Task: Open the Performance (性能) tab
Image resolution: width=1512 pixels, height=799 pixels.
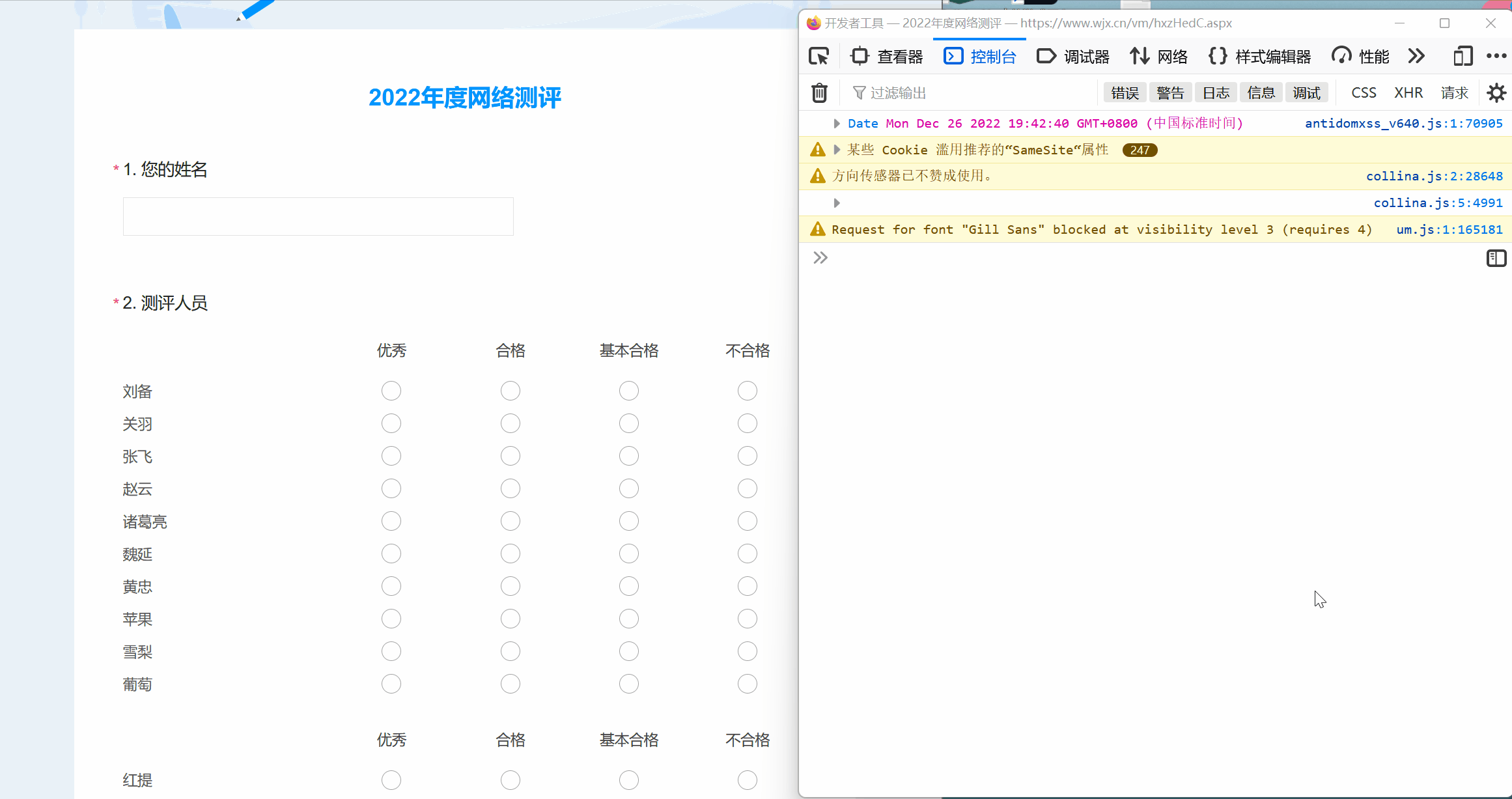Action: click(1360, 57)
